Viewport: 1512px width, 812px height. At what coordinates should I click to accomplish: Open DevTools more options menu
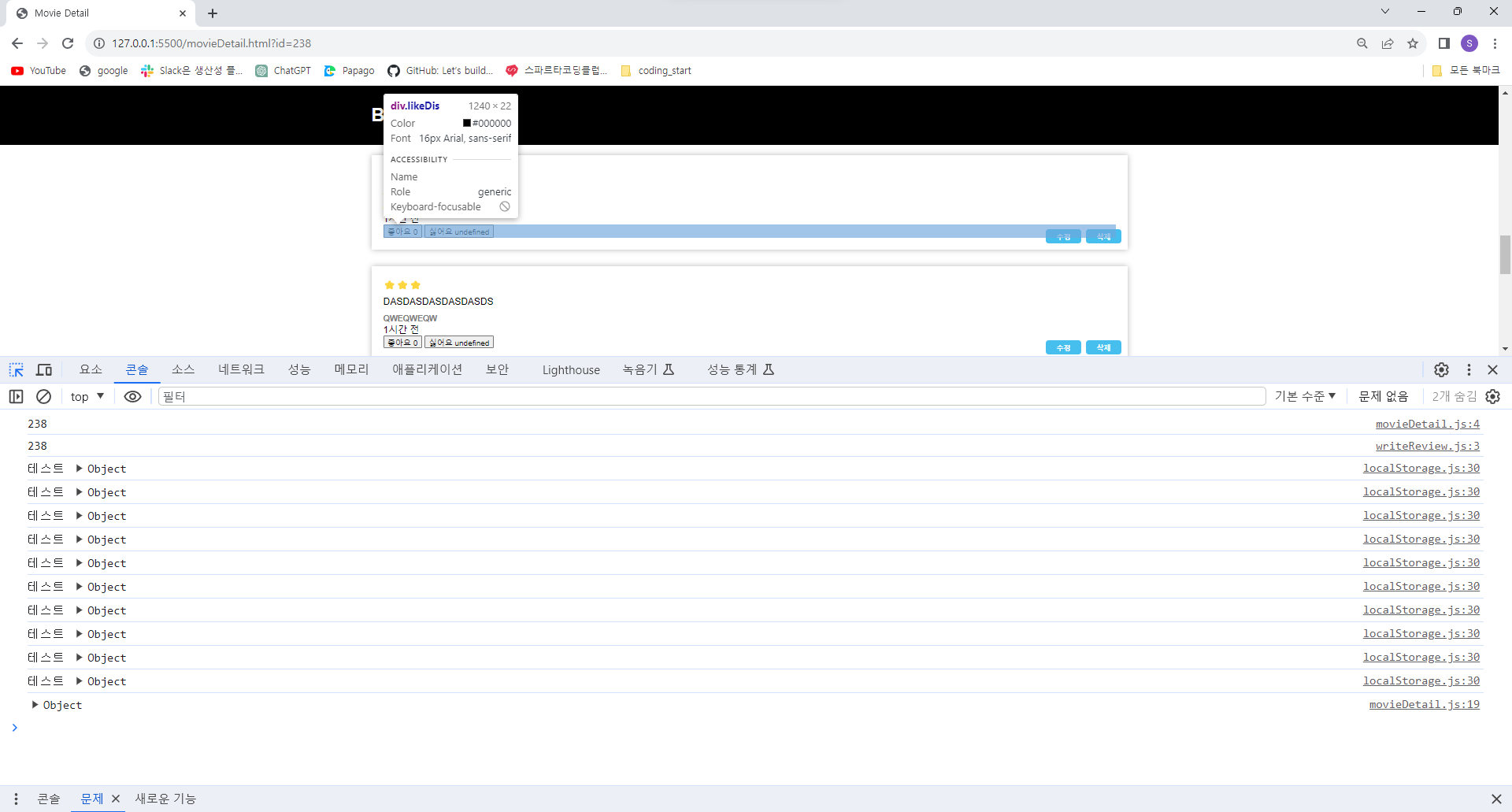coord(1469,369)
